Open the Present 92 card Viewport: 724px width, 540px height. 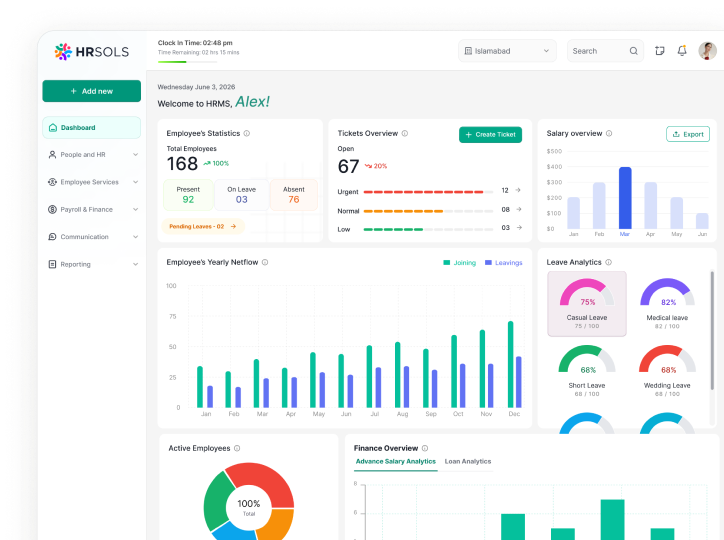coord(188,195)
